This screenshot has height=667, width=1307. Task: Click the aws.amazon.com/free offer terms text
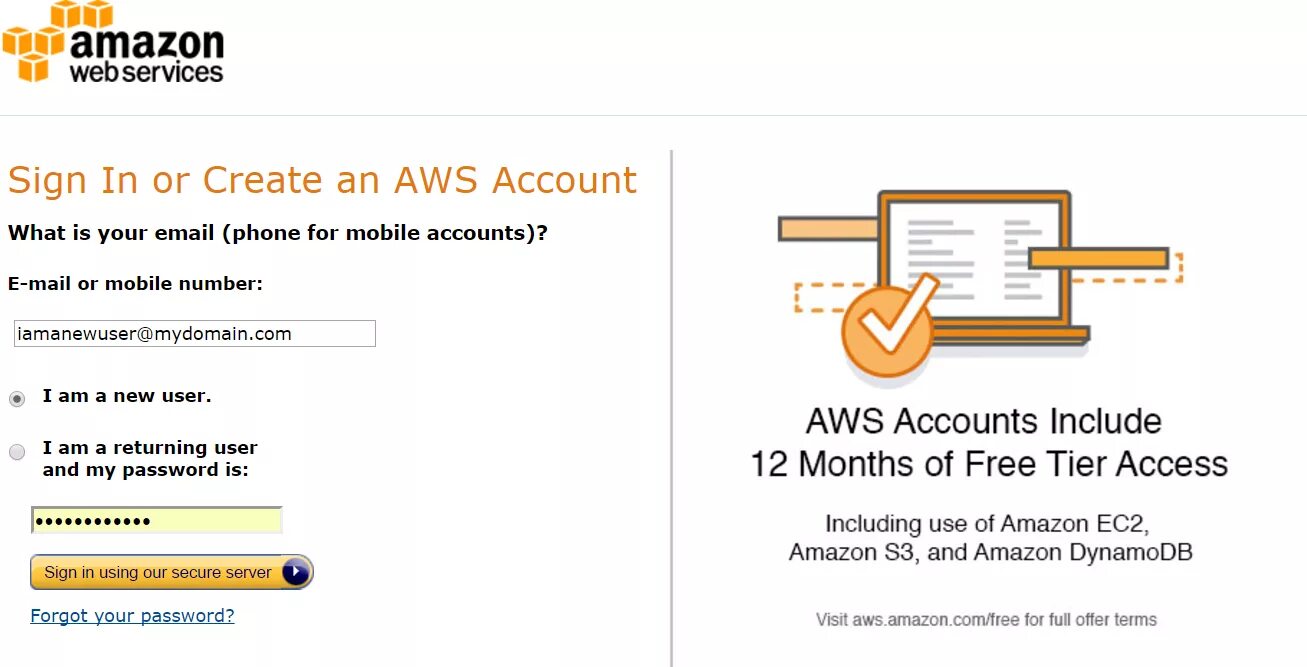tap(986, 620)
